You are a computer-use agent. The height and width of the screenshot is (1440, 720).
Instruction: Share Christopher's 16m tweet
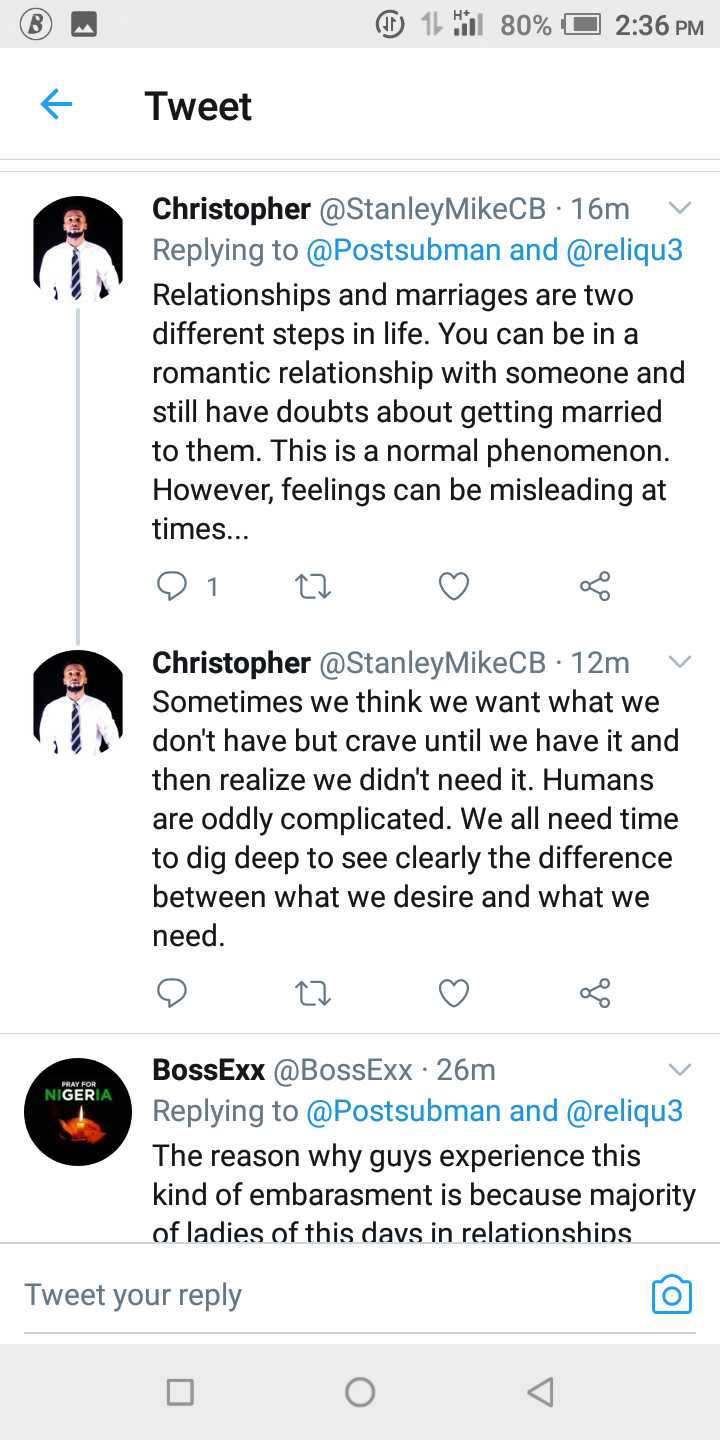[x=595, y=586]
